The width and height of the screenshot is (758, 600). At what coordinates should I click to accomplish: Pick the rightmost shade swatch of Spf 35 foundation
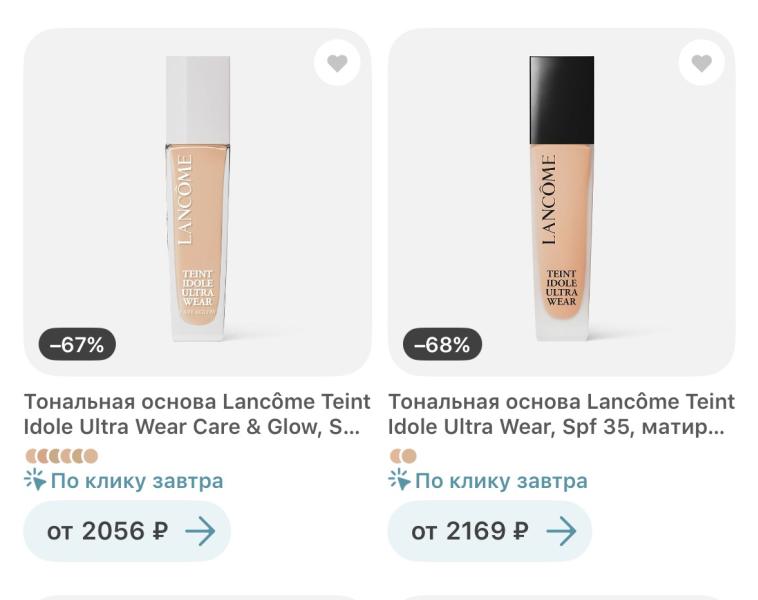409,456
